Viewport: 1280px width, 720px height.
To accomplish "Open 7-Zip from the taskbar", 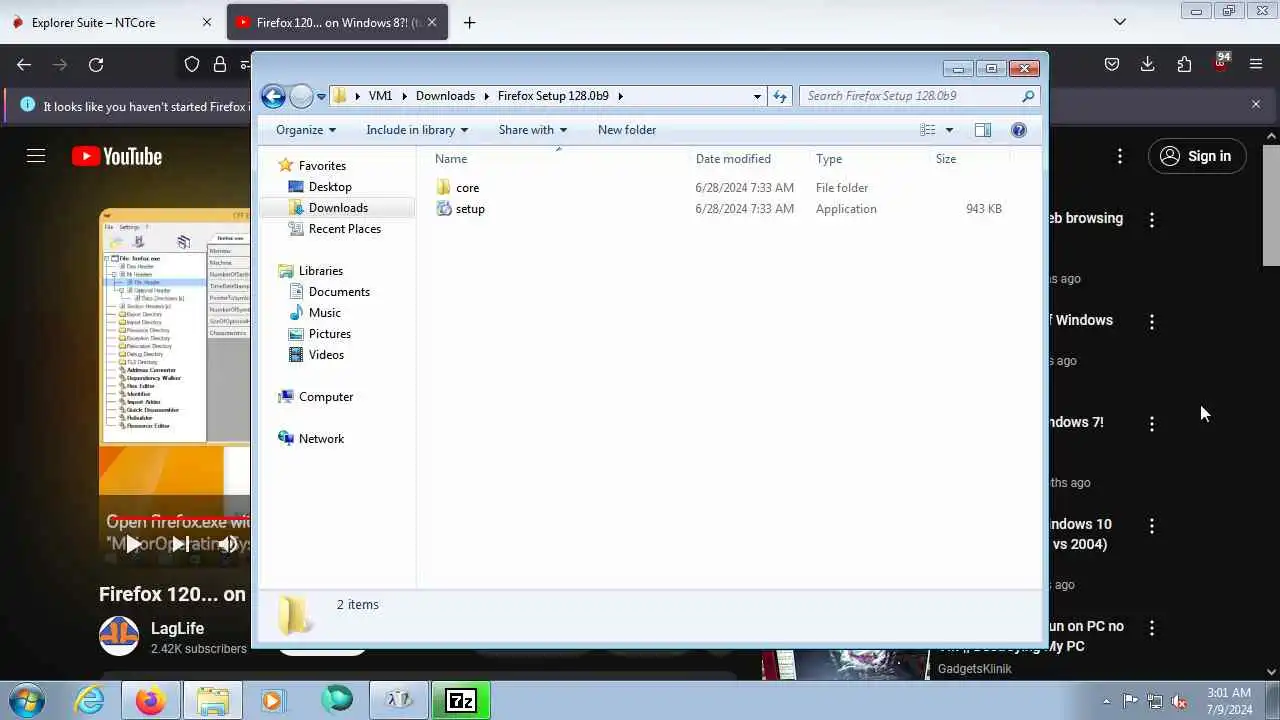I will point(460,700).
